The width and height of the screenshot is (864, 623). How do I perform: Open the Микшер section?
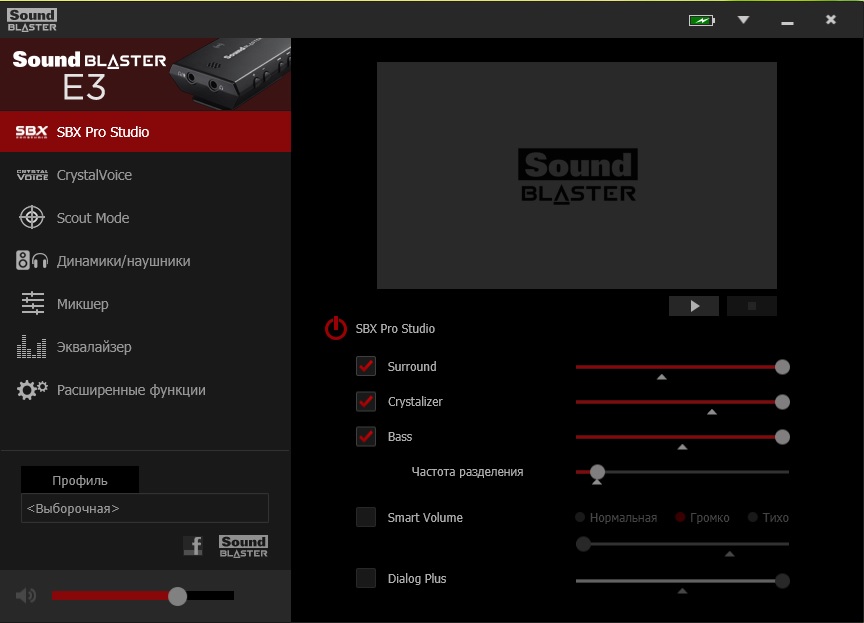tap(145, 304)
